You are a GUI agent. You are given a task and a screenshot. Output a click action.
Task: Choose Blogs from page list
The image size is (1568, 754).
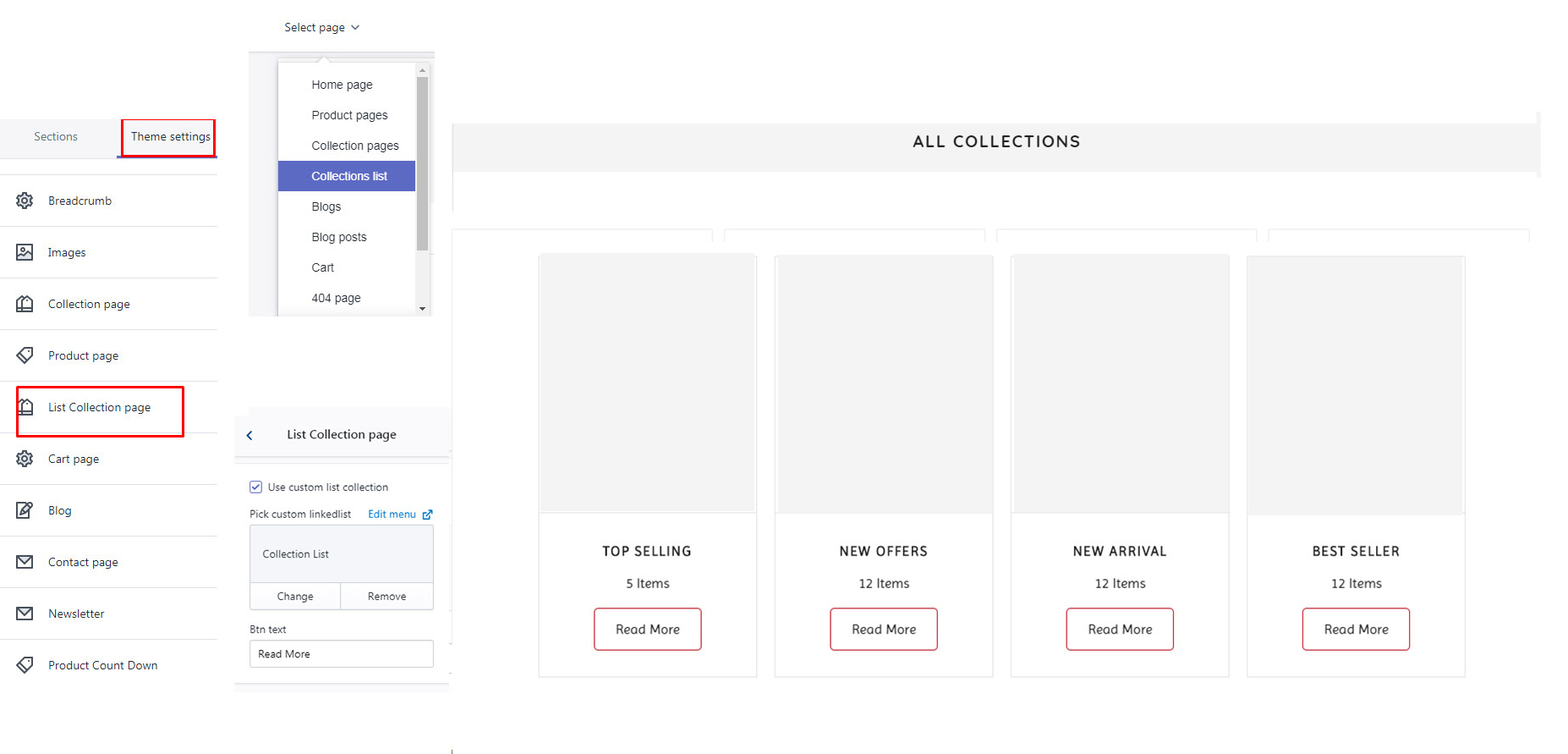(x=347, y=206)
